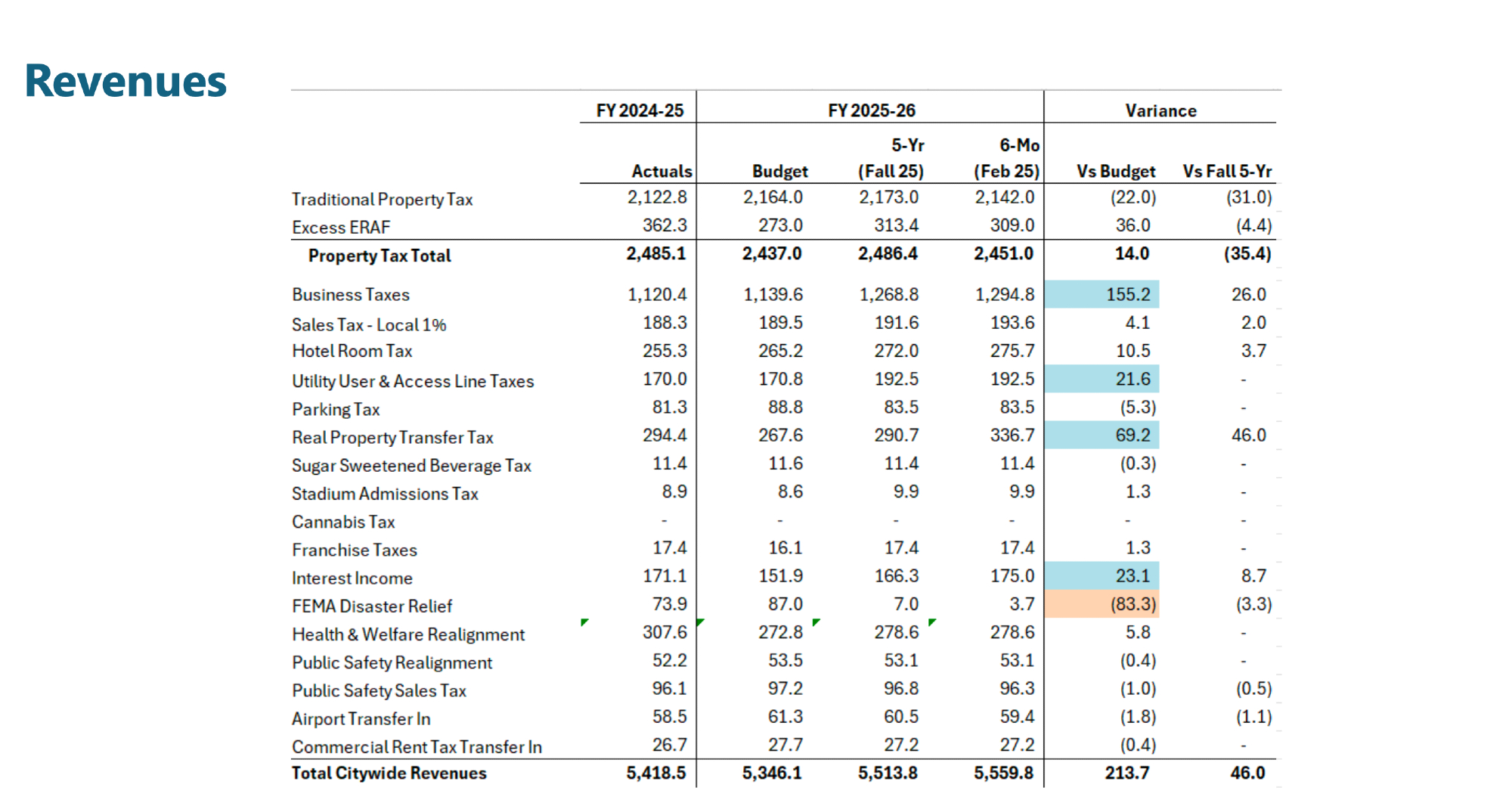Click the Property Tax Total row label

(x=379, y=256)
